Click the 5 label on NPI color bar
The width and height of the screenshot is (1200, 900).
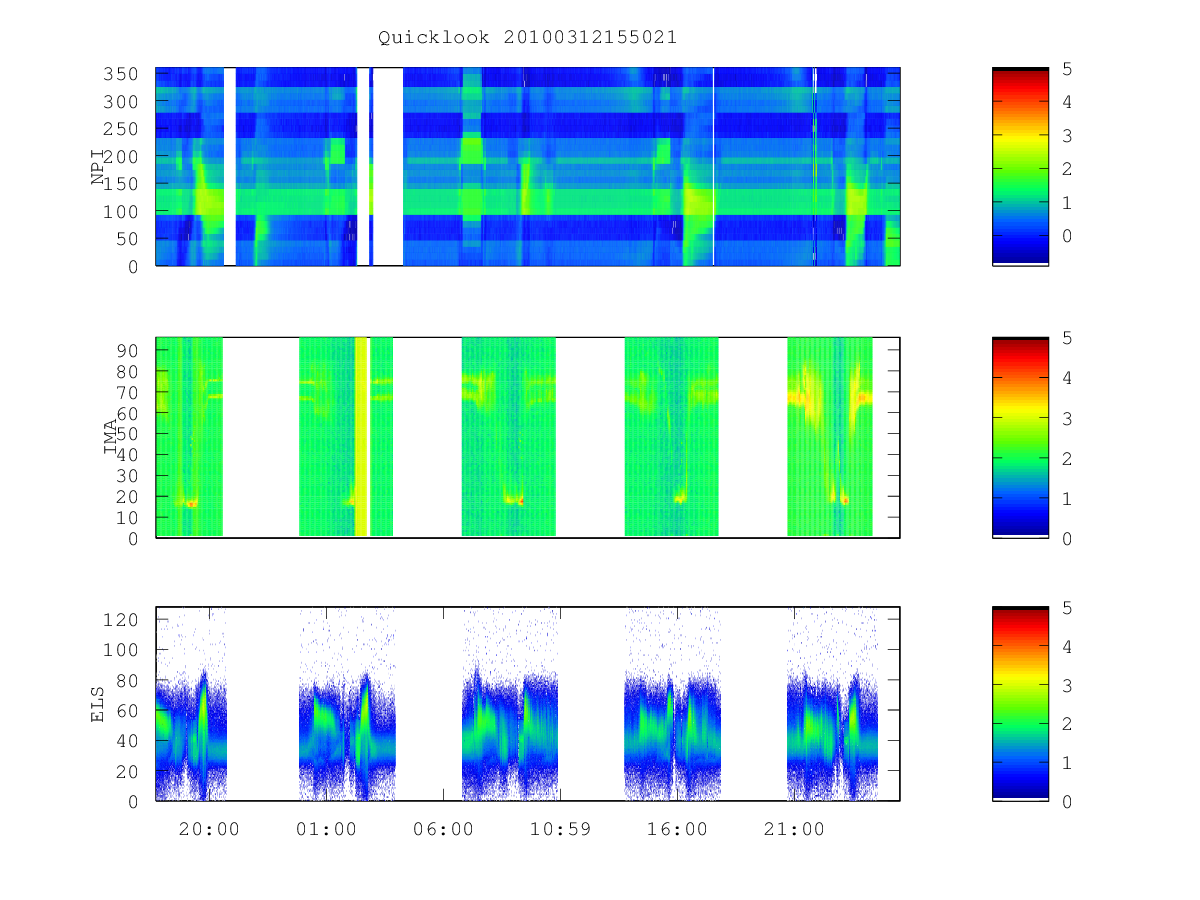click(1067, 69)
